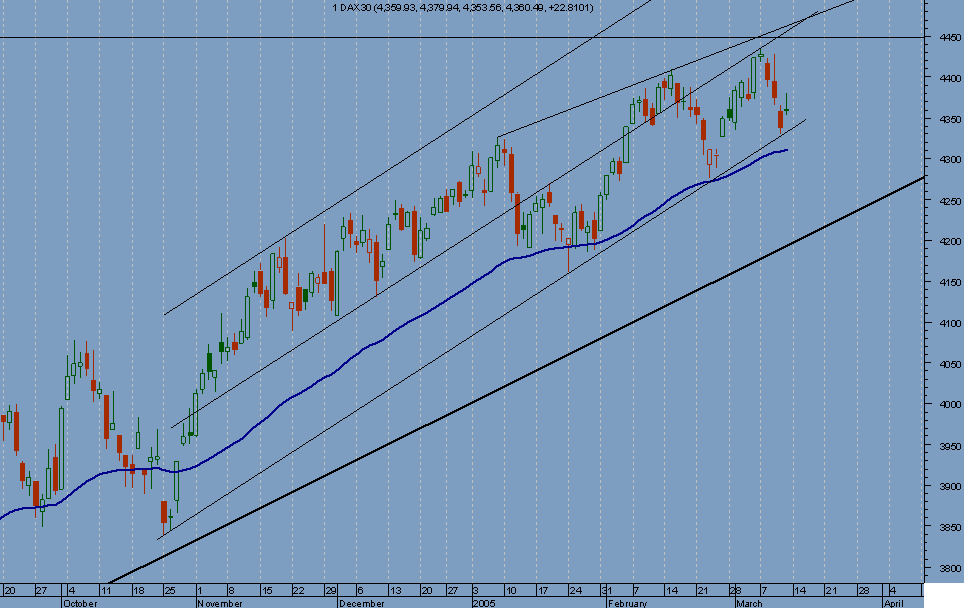Image resolution: width=964 pixels, height=608 pixels.
Task: Select the date label 10 on time axis
Action: click(x=511, y=591)
